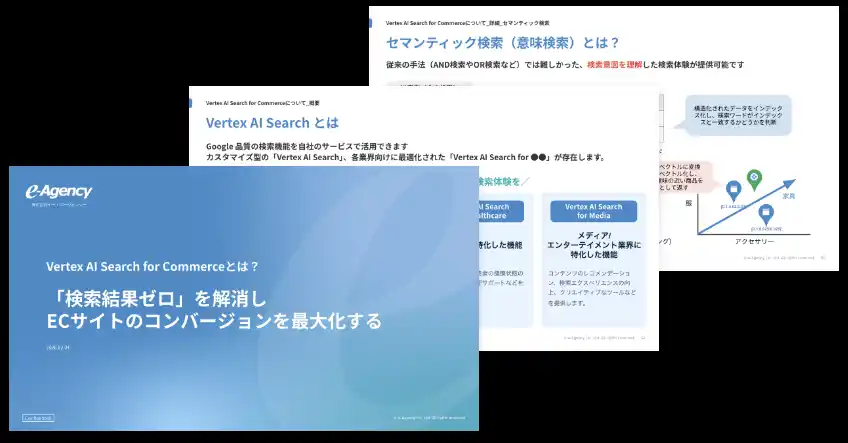Viewport: 848px width, 443px height.
Task: Select the cover slide title about 検索結果ゼロ
Action: pos(214,310)
